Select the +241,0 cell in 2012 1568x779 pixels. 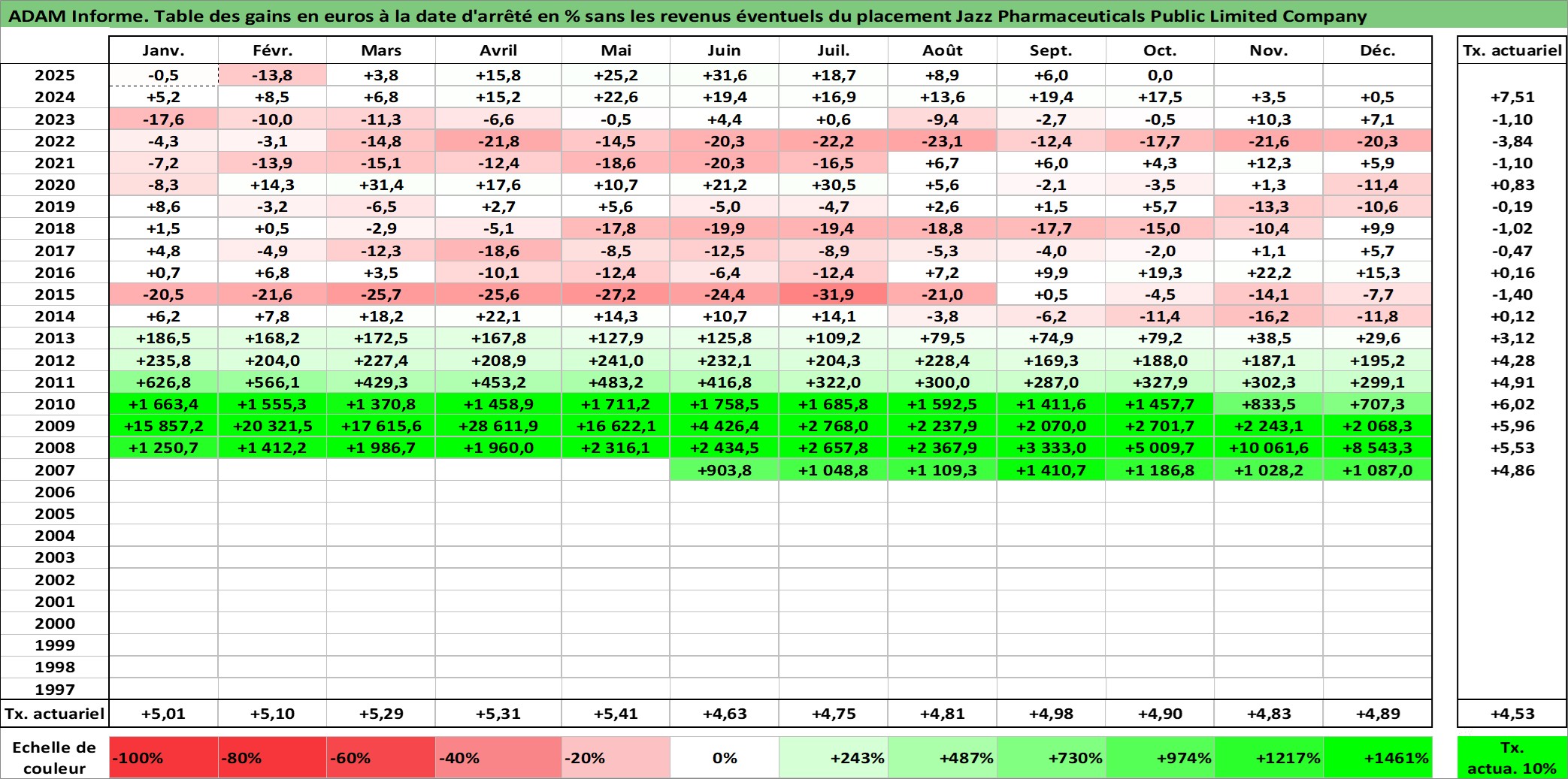[616, 361]
